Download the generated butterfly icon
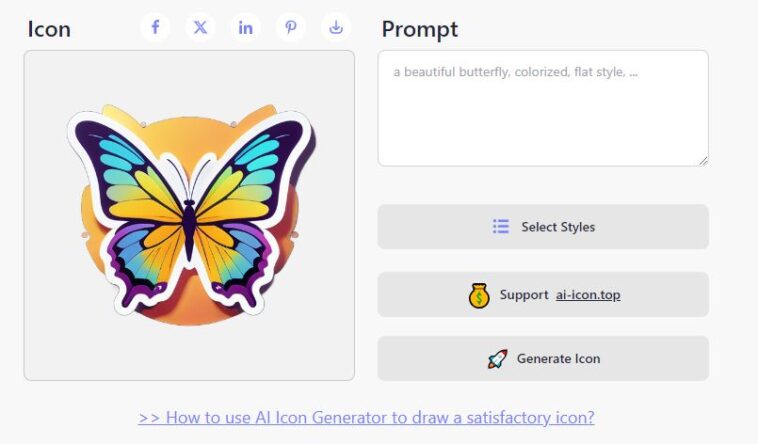The width and height of the screenshot is (758, 444). click(336, 27)
